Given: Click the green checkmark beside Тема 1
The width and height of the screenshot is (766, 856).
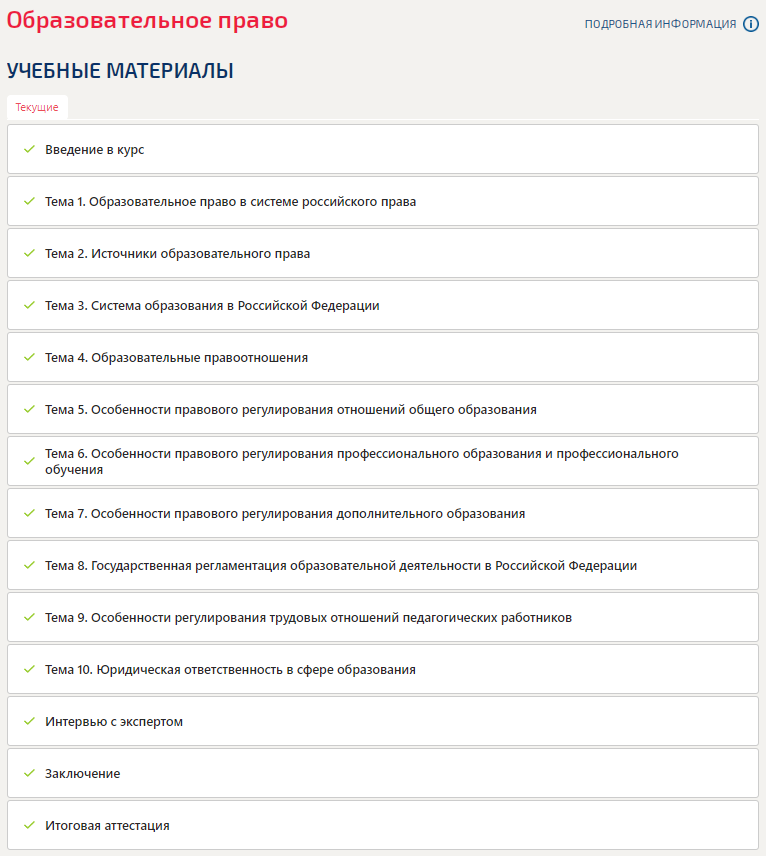Looking at the screenshot, I should pos(30,201).
